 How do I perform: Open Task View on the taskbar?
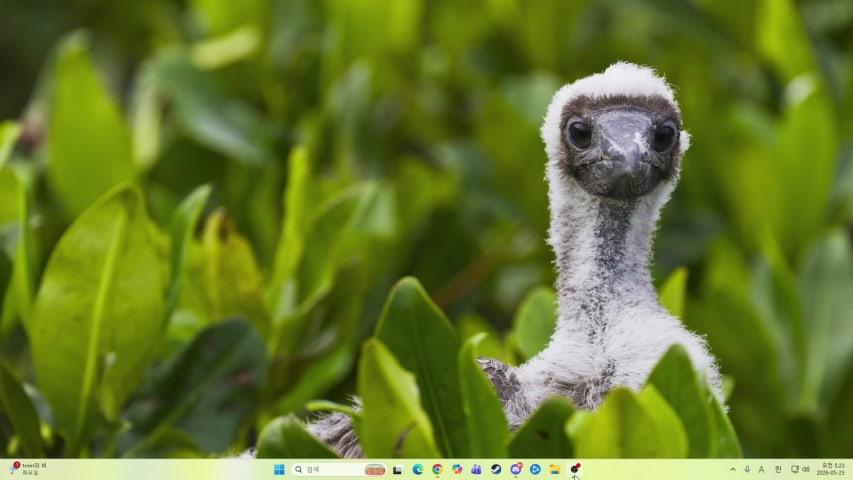click(398, 470)
